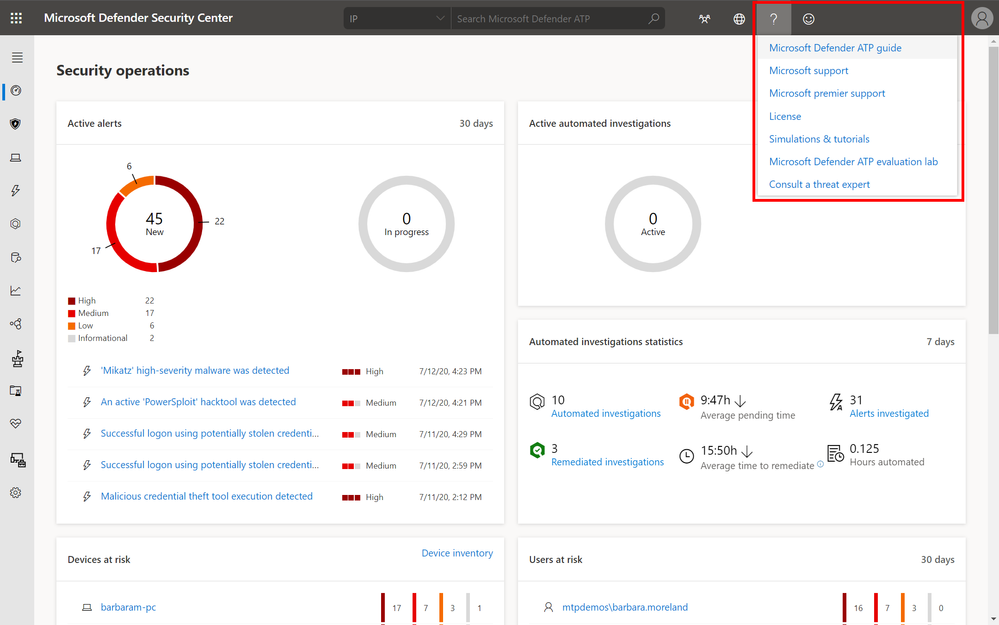Open 'Mikatz' high-severity malware alert

pyautogui.click(x=195, y=371)
